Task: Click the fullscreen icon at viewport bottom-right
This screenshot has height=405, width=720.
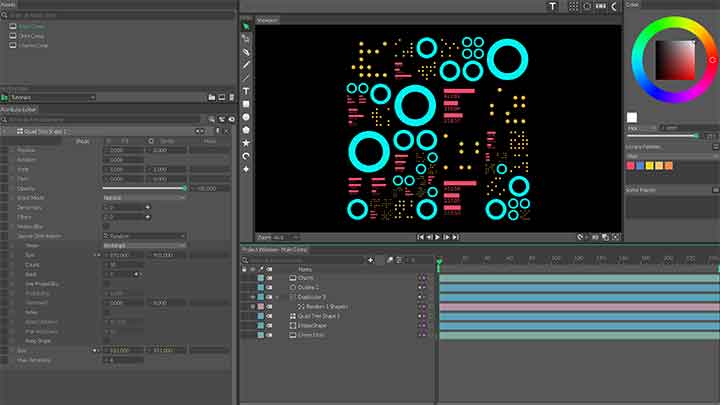Action: click(x=616, y=237)
